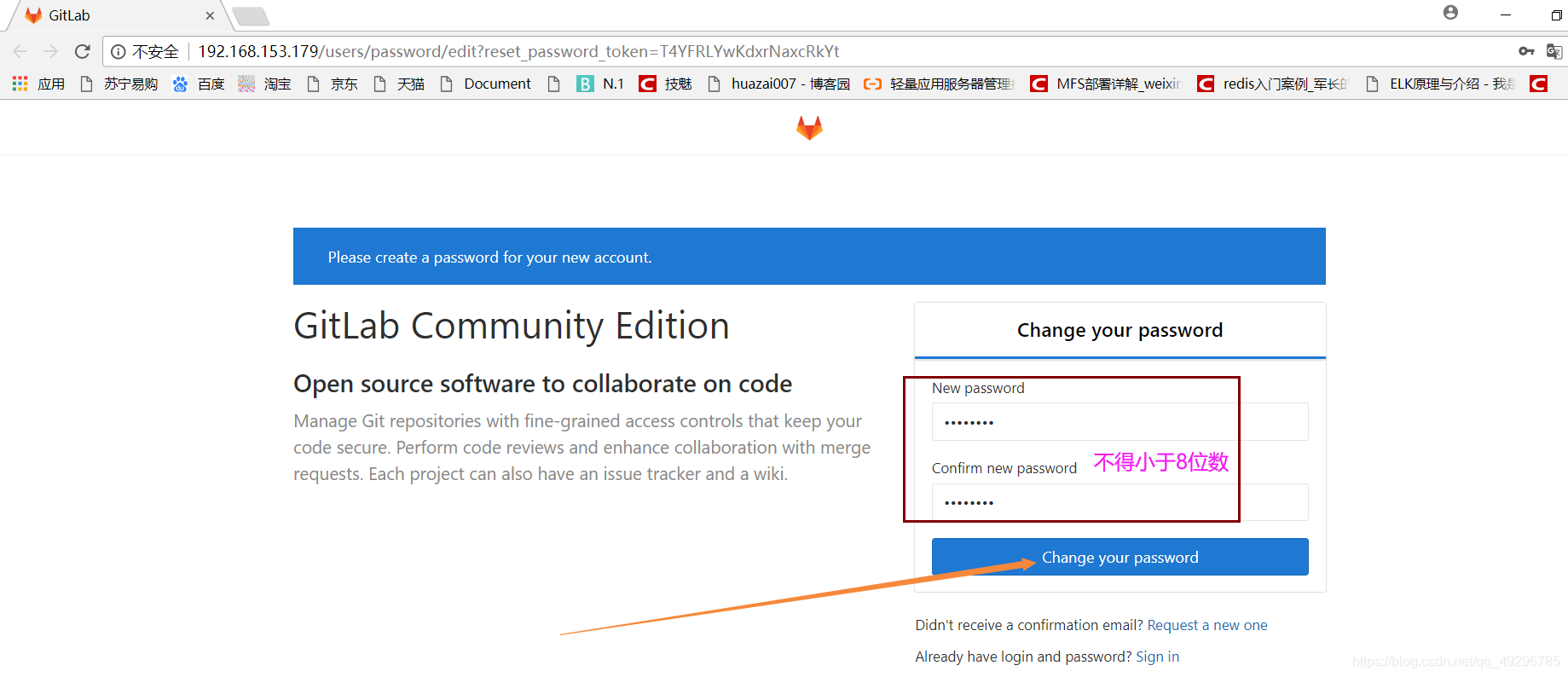
Task: Click "Please create a password" banner text
Action: pyautogui.click(x=490, y=257)
